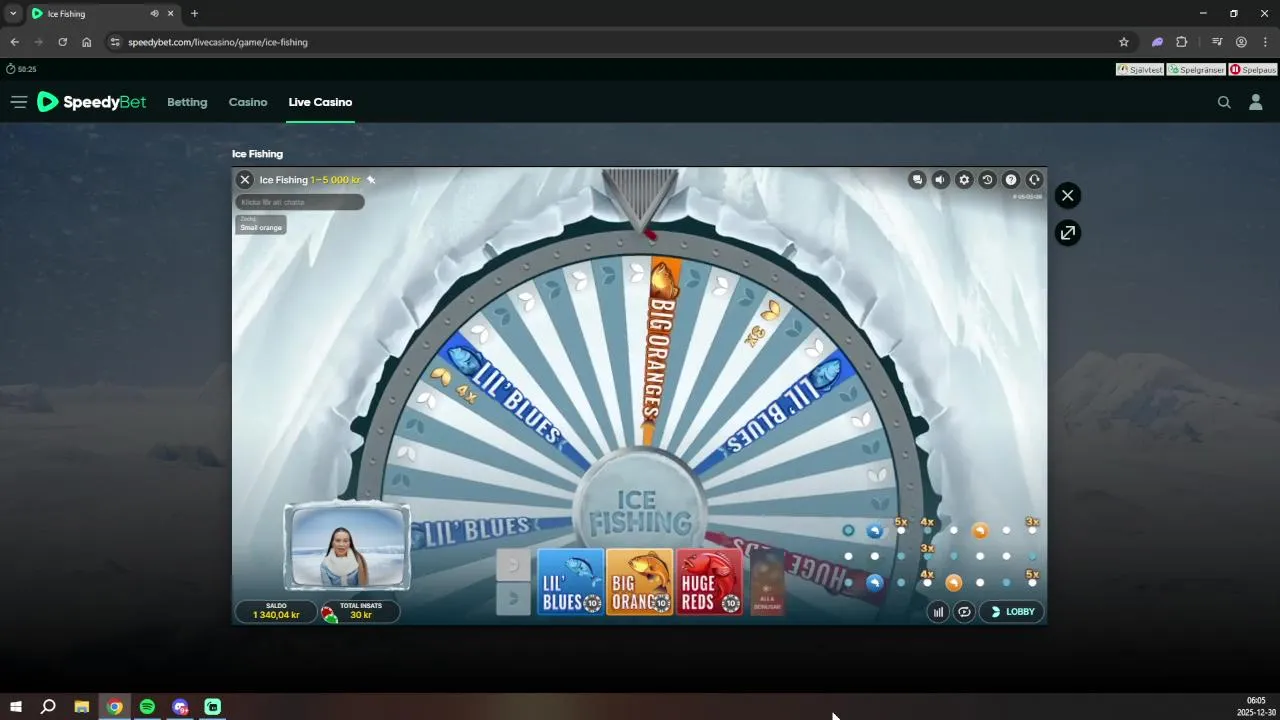The height and width of the screenshot is (720, 1280).
Task: Open the user account profile icon
Action: coord(1256,102)
